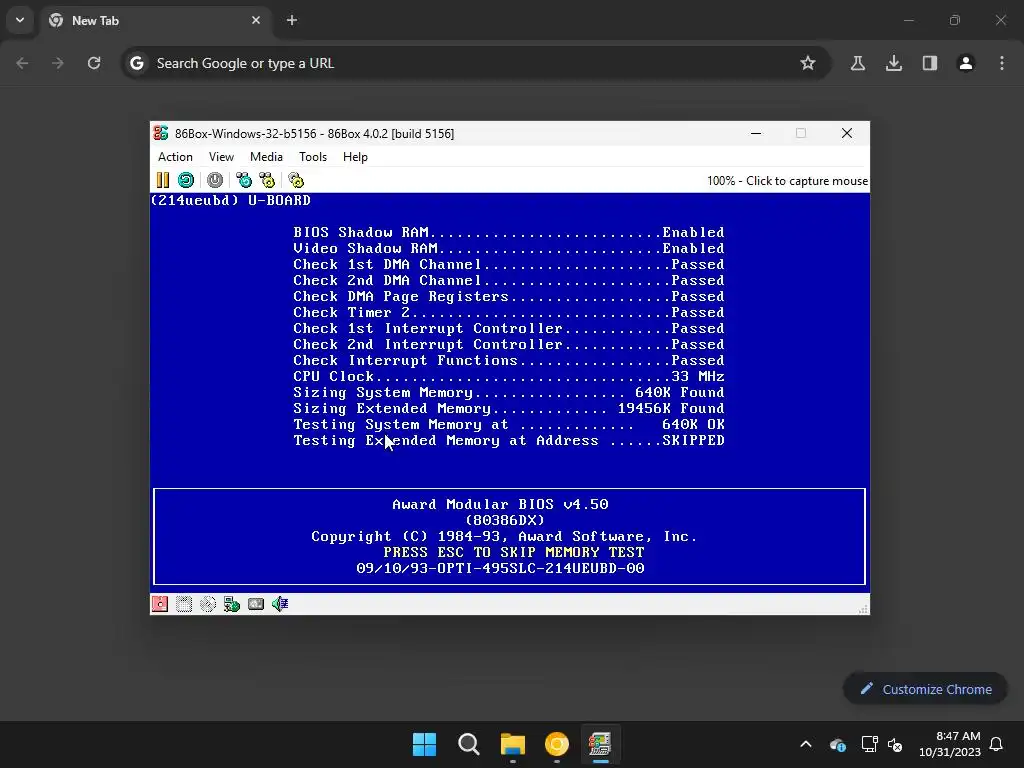This screenshot has width=1024, height=768.
Task: Send Ctrl+Alt+Esc via toolbar icon
Action: (x=267, y=180)
